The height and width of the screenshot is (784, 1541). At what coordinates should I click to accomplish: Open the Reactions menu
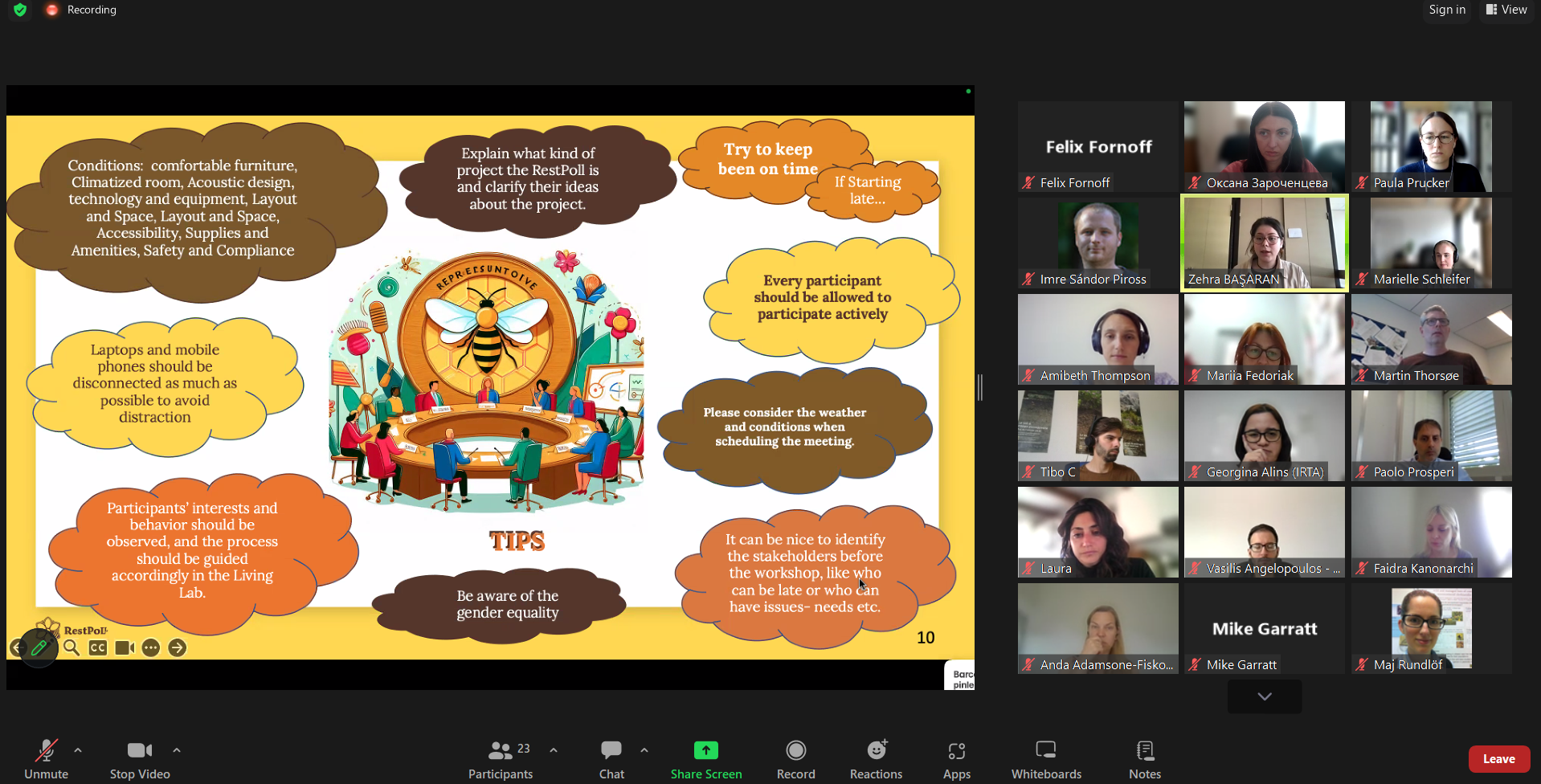876,759
